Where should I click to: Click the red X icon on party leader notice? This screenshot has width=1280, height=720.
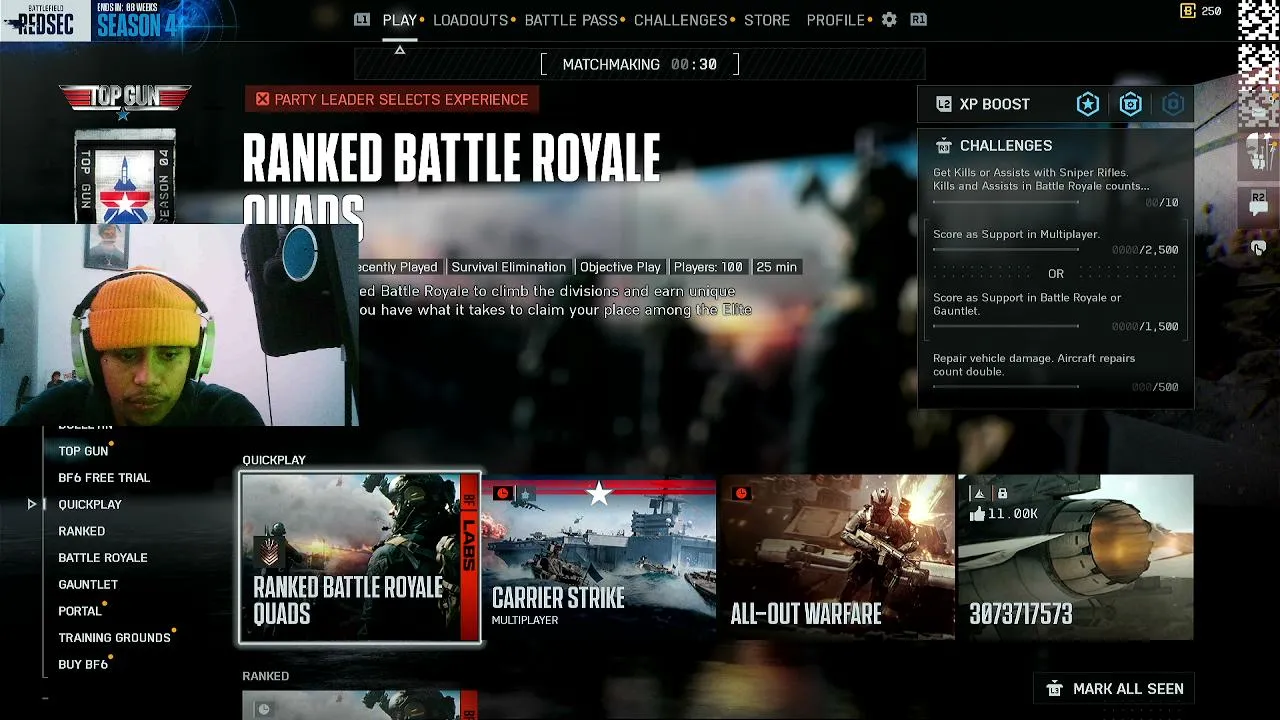click(x=262, y=99)
